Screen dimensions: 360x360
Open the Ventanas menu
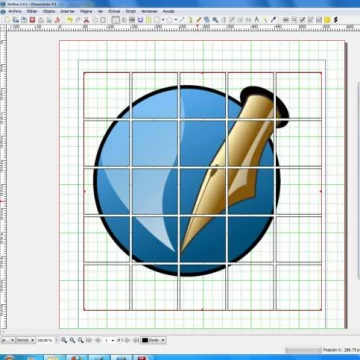(149, 11)
